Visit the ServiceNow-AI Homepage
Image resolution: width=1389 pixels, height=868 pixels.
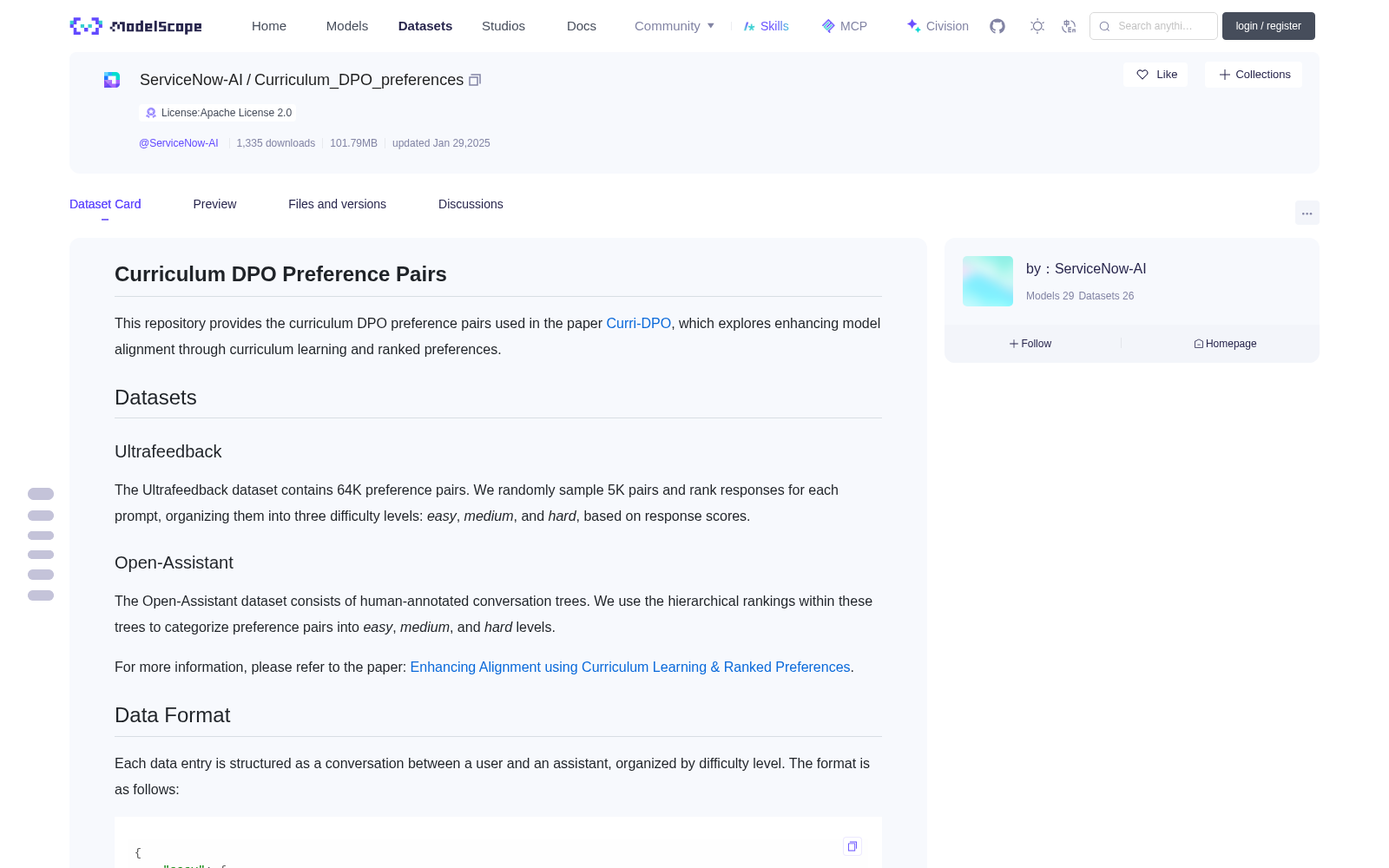tap(1225, 344)
